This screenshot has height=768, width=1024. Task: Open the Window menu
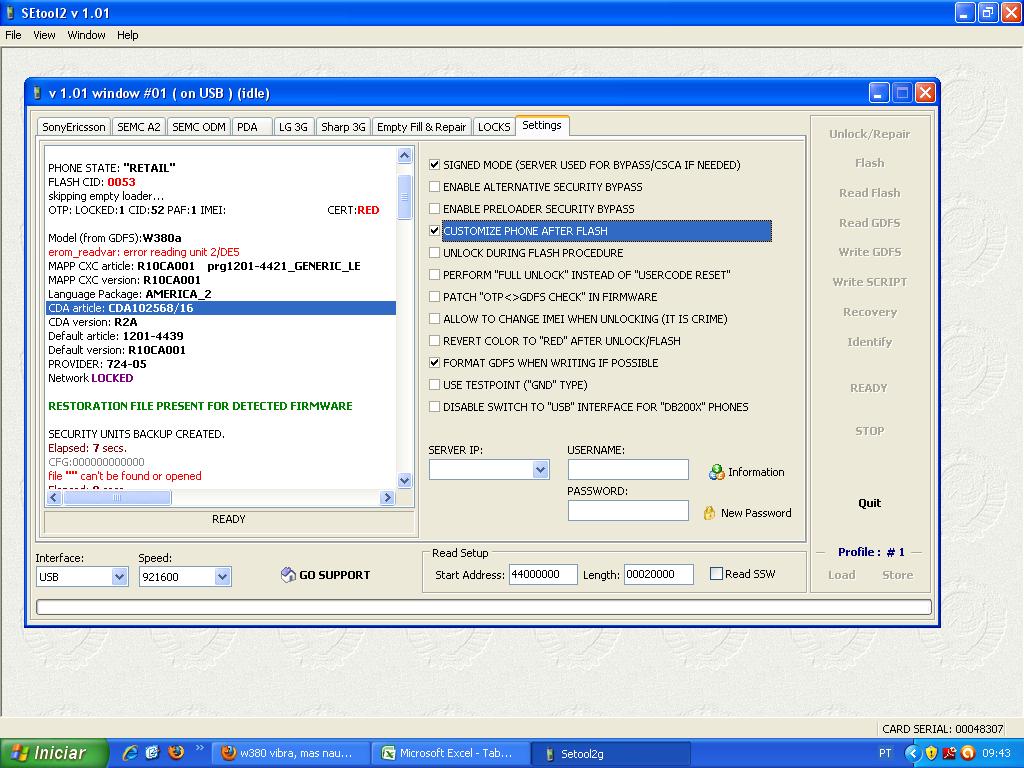pyautogui.click(x=86, y=35)
